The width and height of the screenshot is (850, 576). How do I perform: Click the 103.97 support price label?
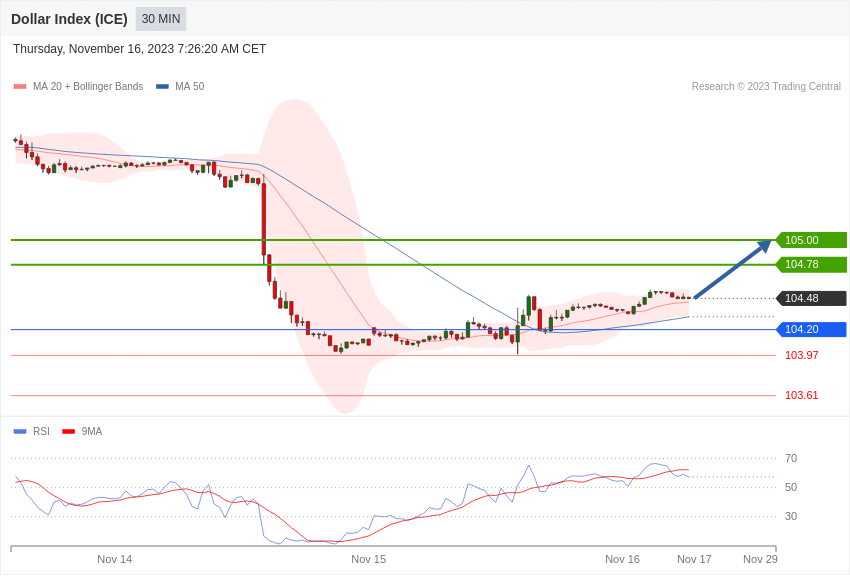802,355
